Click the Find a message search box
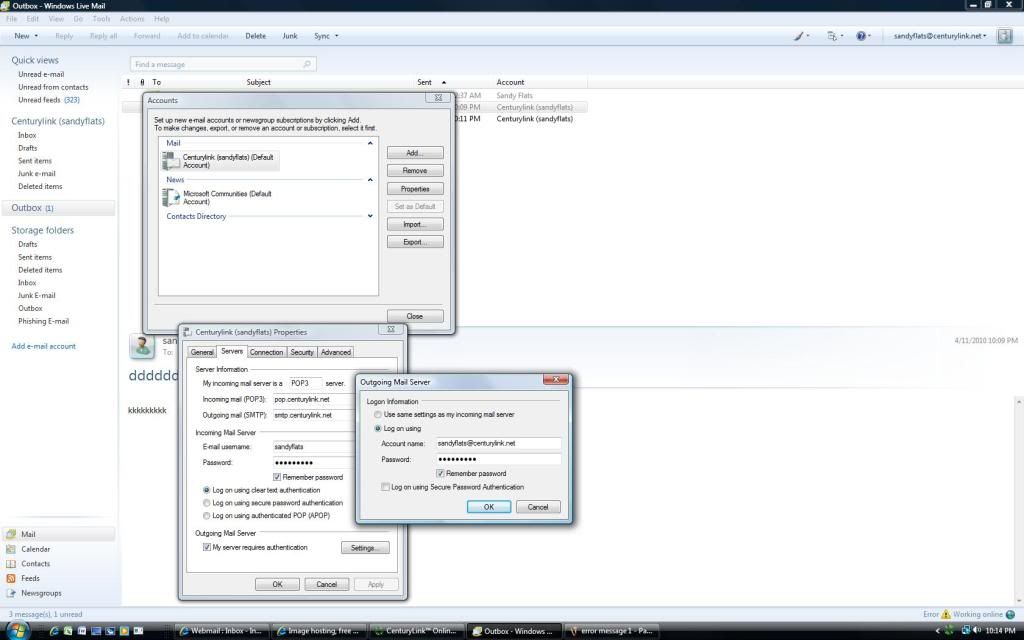The image size is (1024, 640). (223, 64)
